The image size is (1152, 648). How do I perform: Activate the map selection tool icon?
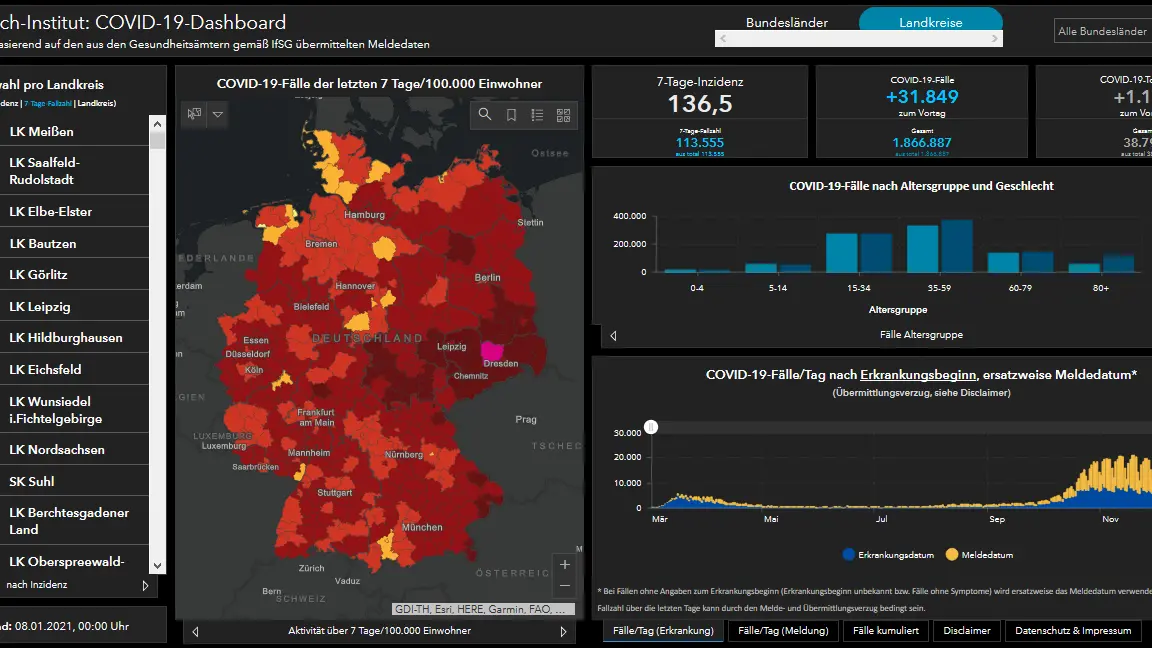pos(194,115)
